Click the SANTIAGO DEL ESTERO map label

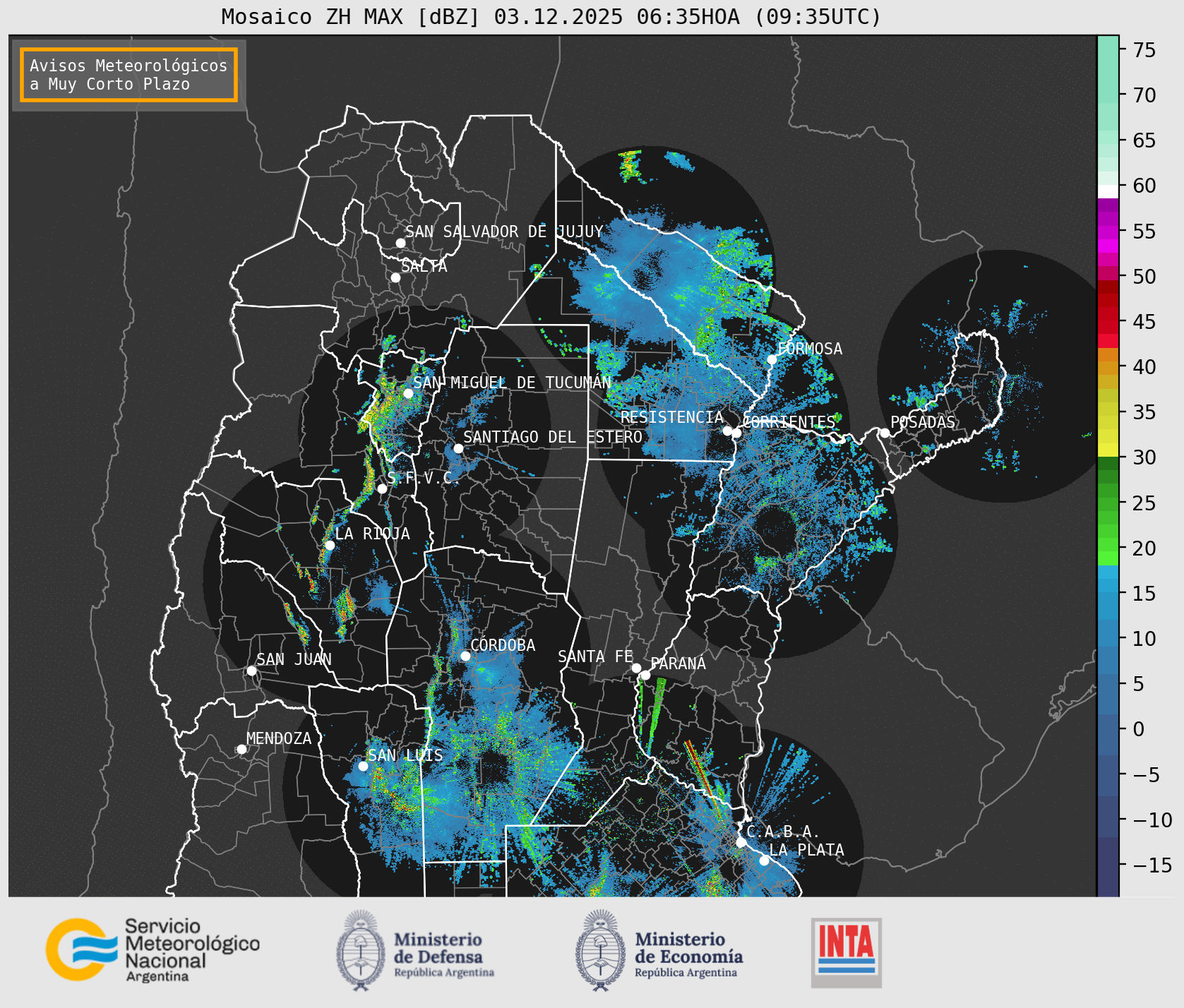click(553, 438)
